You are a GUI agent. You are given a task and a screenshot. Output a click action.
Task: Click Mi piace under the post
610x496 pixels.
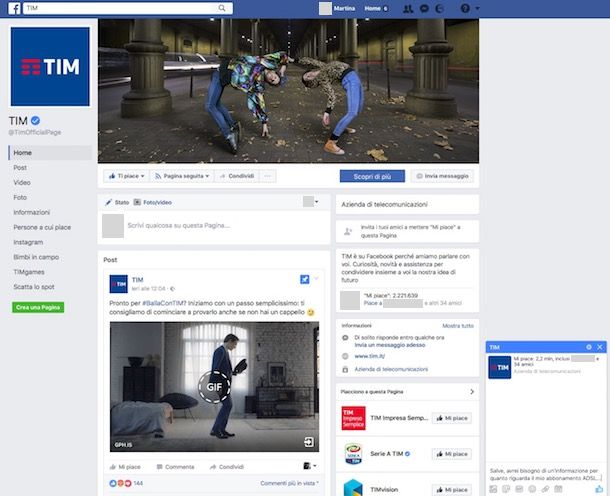125,466
